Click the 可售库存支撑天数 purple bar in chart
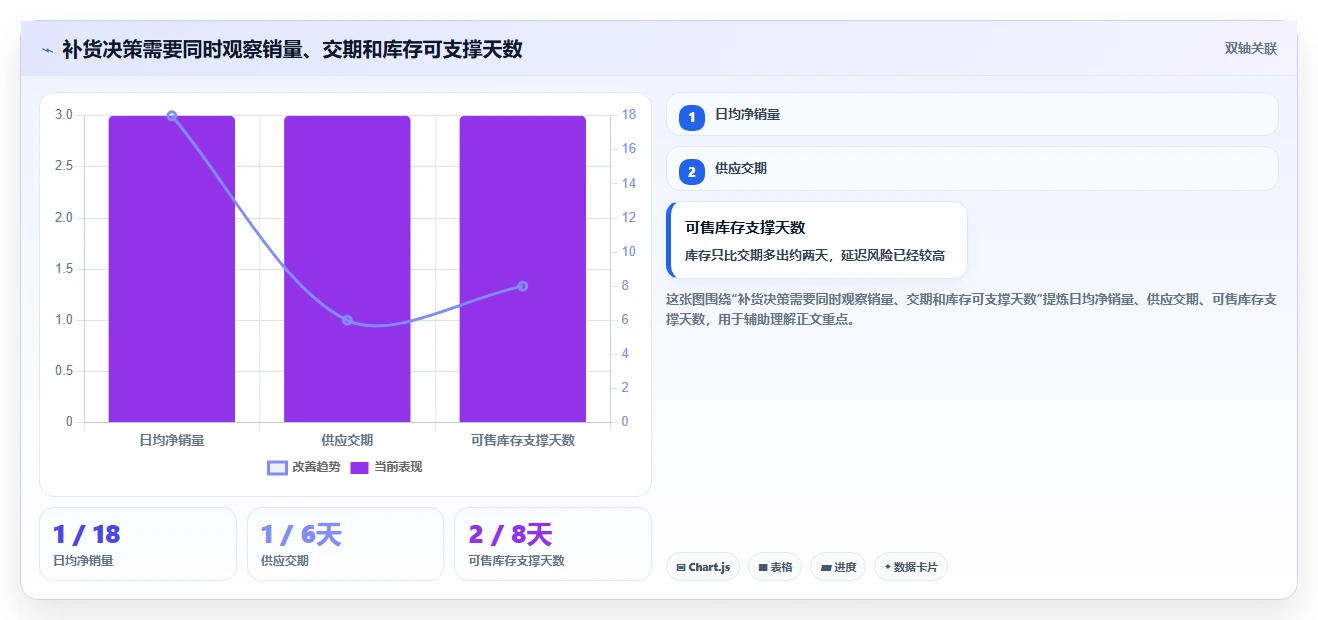Image resolution: width=1318 pixels, height=620 pixels. (523, 269)
